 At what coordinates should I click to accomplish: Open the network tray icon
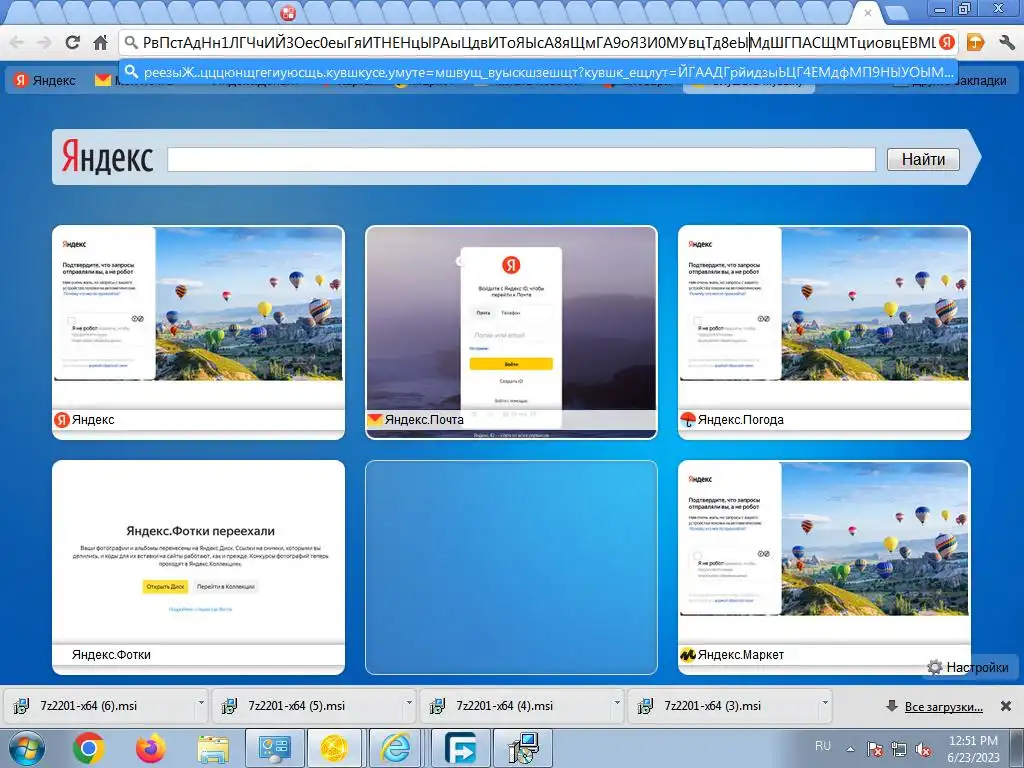tap(899, 749)
